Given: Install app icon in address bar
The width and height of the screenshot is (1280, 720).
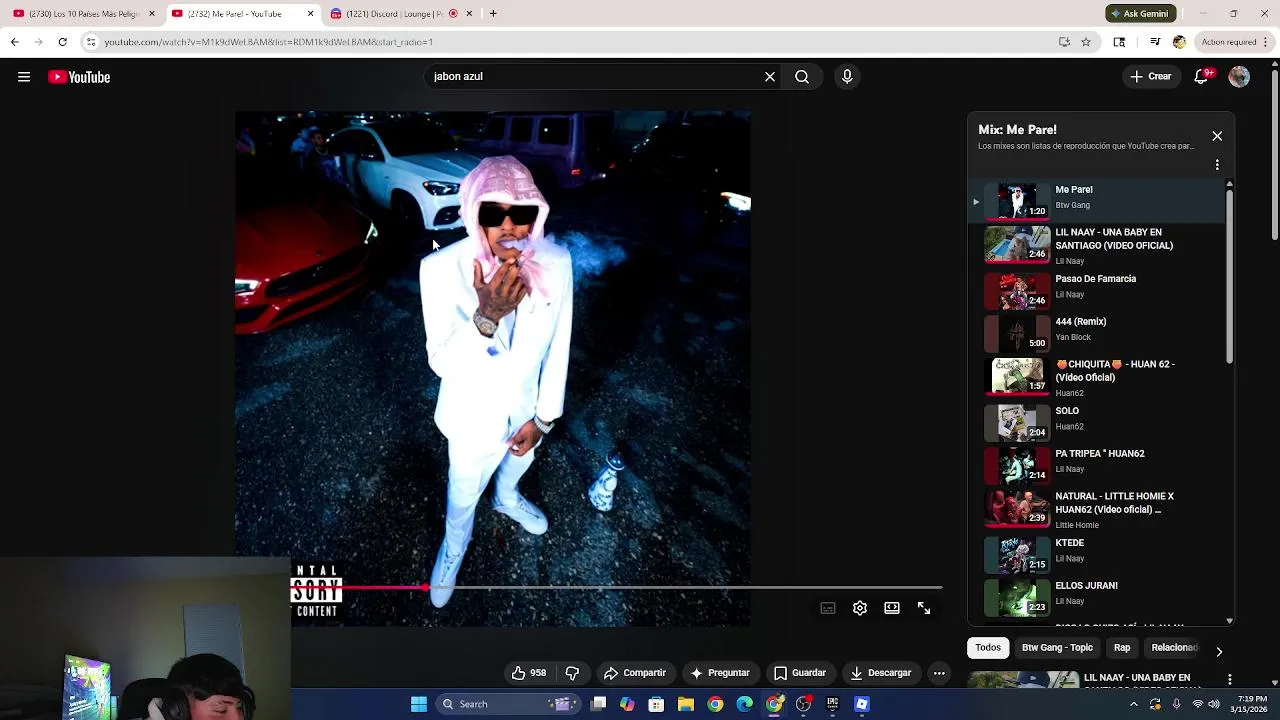Looking at the screenshot, I should (x=1064, y=42).
